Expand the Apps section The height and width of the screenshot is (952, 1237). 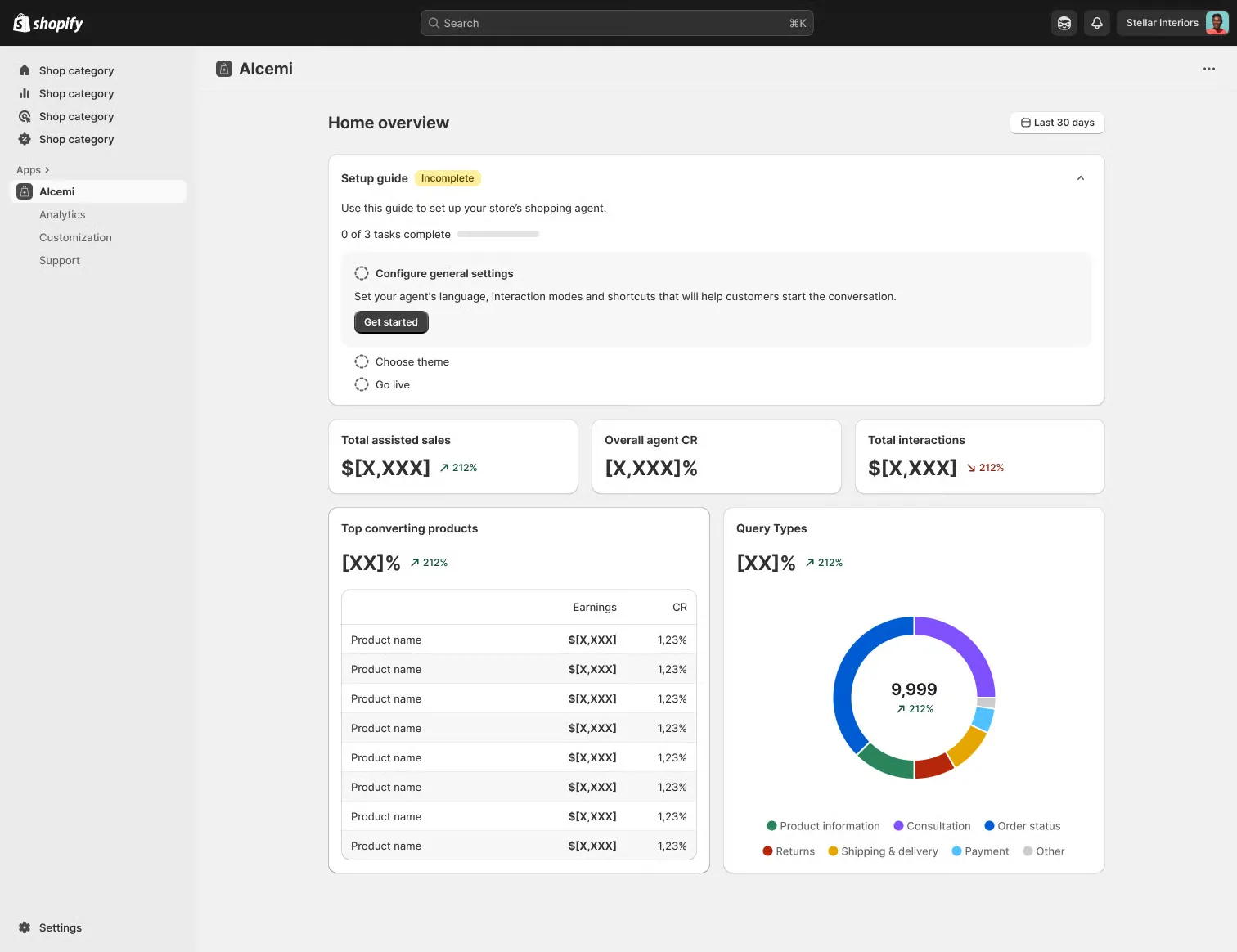[x=33, y=169]
